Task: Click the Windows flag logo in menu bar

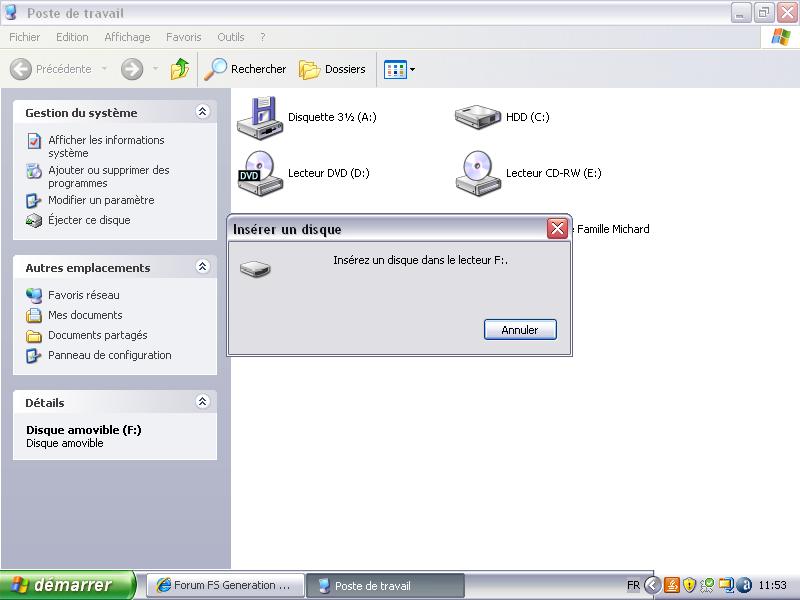Action: tap(781, 37)
